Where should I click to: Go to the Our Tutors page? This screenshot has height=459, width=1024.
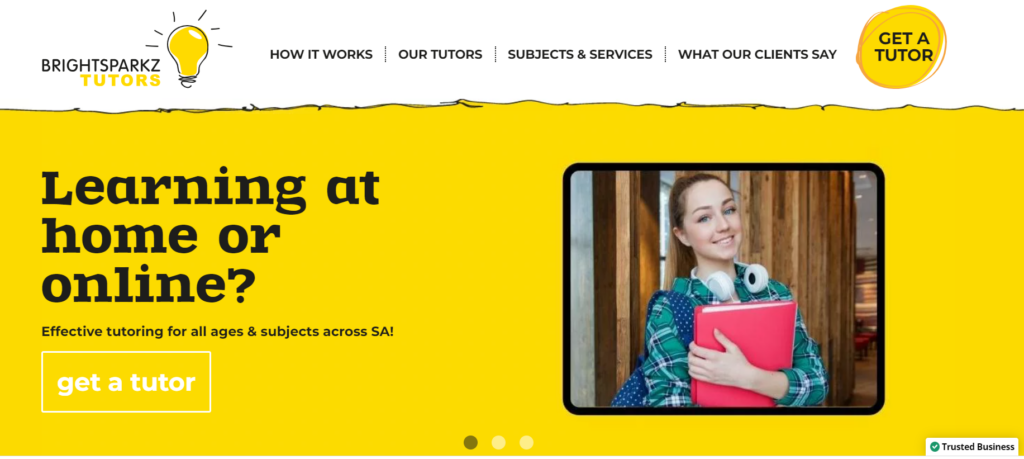click(440, 54)
